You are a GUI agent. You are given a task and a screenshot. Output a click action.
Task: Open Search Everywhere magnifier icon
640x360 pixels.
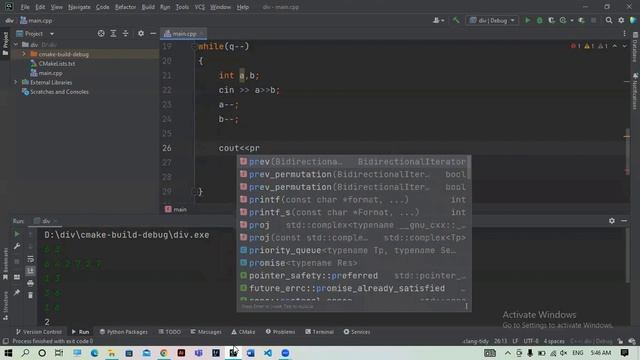(609, 20)
